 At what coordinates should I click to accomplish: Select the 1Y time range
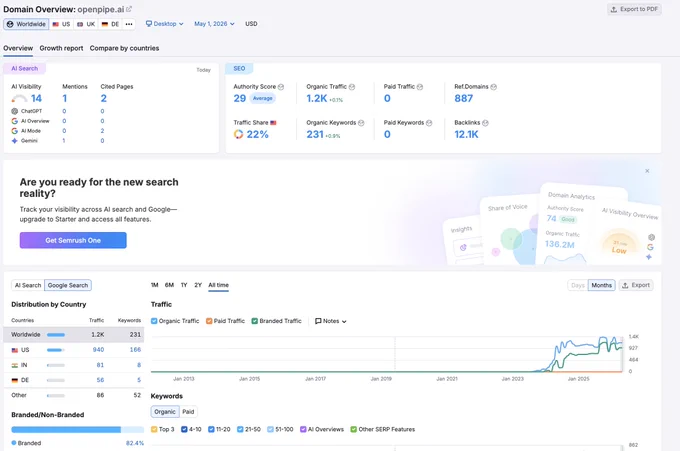[184, 285]
